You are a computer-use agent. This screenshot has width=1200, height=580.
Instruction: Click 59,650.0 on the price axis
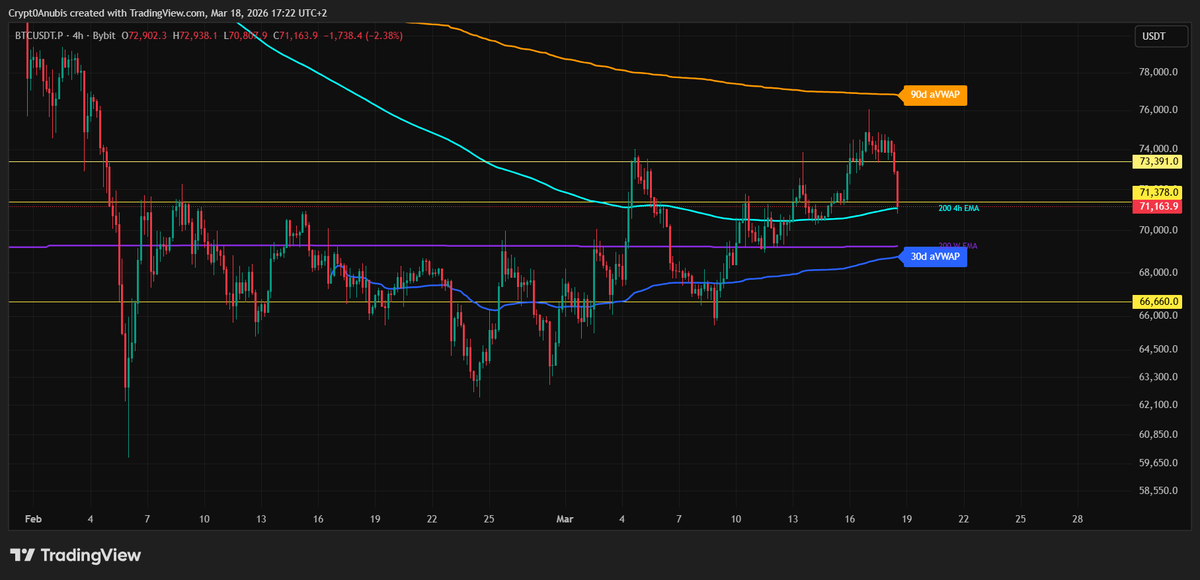click(1158, 463)
